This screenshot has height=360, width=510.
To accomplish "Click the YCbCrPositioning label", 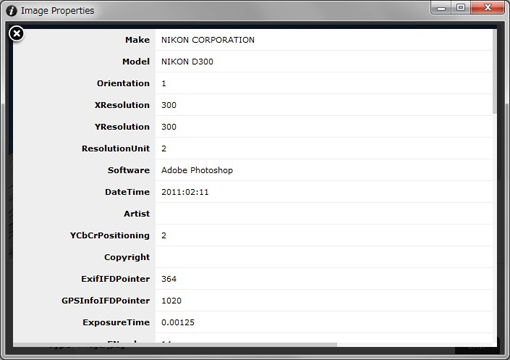I will tap(110, 236).
